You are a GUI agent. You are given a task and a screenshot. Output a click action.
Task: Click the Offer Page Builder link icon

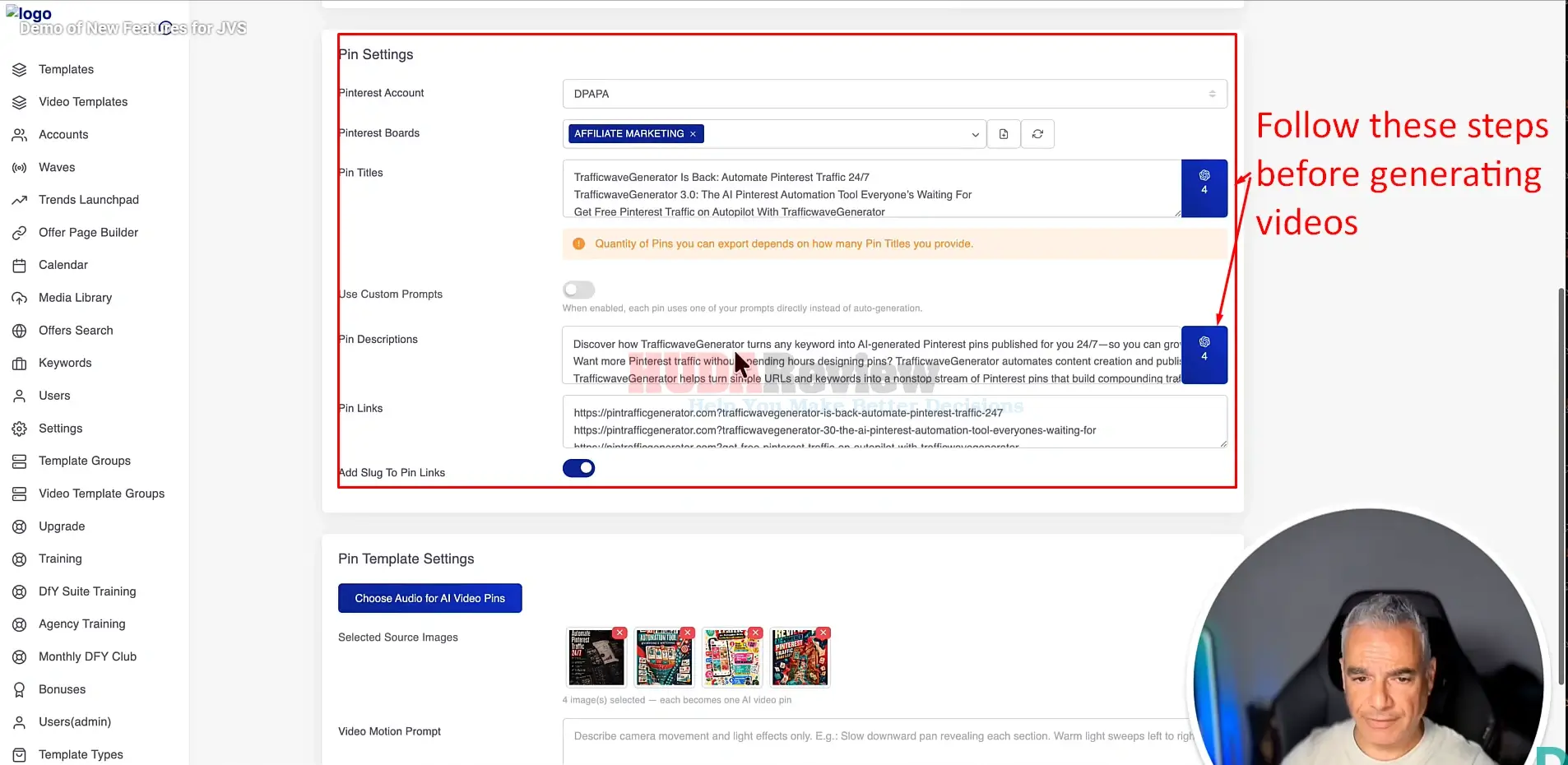coord(20,233)
